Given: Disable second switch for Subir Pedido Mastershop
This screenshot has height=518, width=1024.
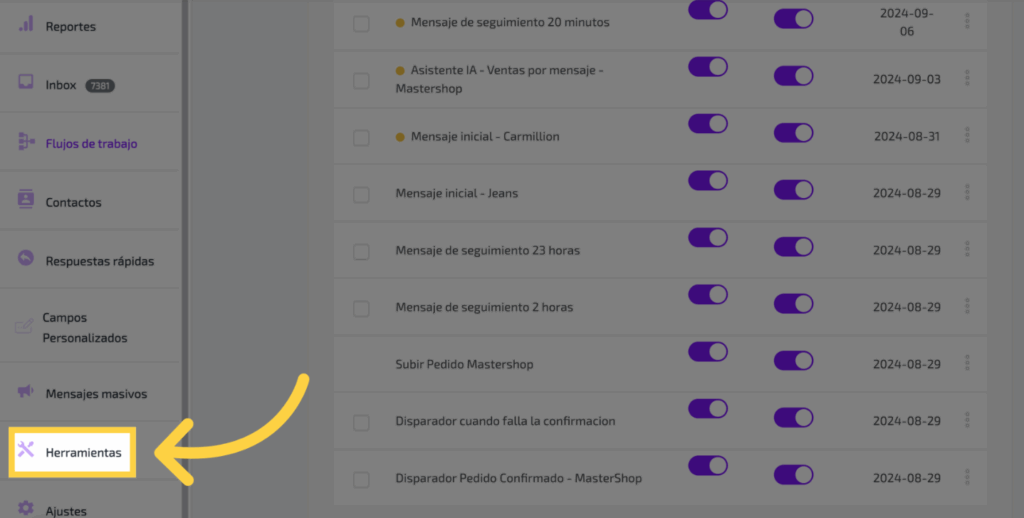Looking at the screenshot, I should point(794,360).
